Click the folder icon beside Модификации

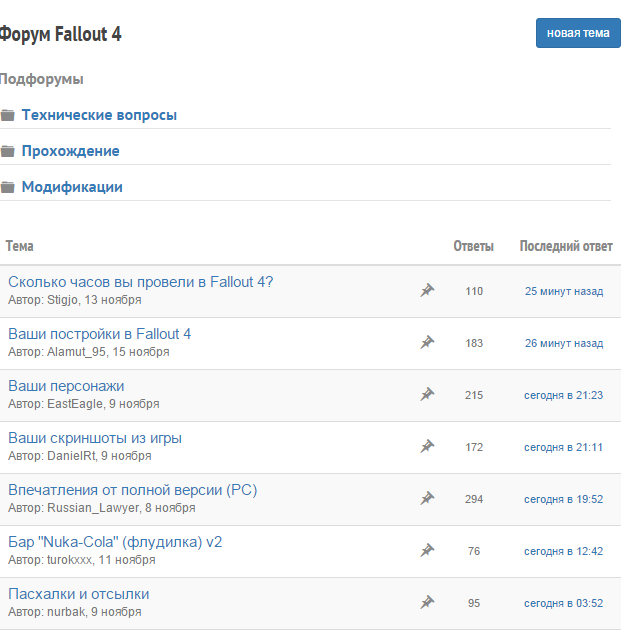pyautogui.click(x=7, y=188)
